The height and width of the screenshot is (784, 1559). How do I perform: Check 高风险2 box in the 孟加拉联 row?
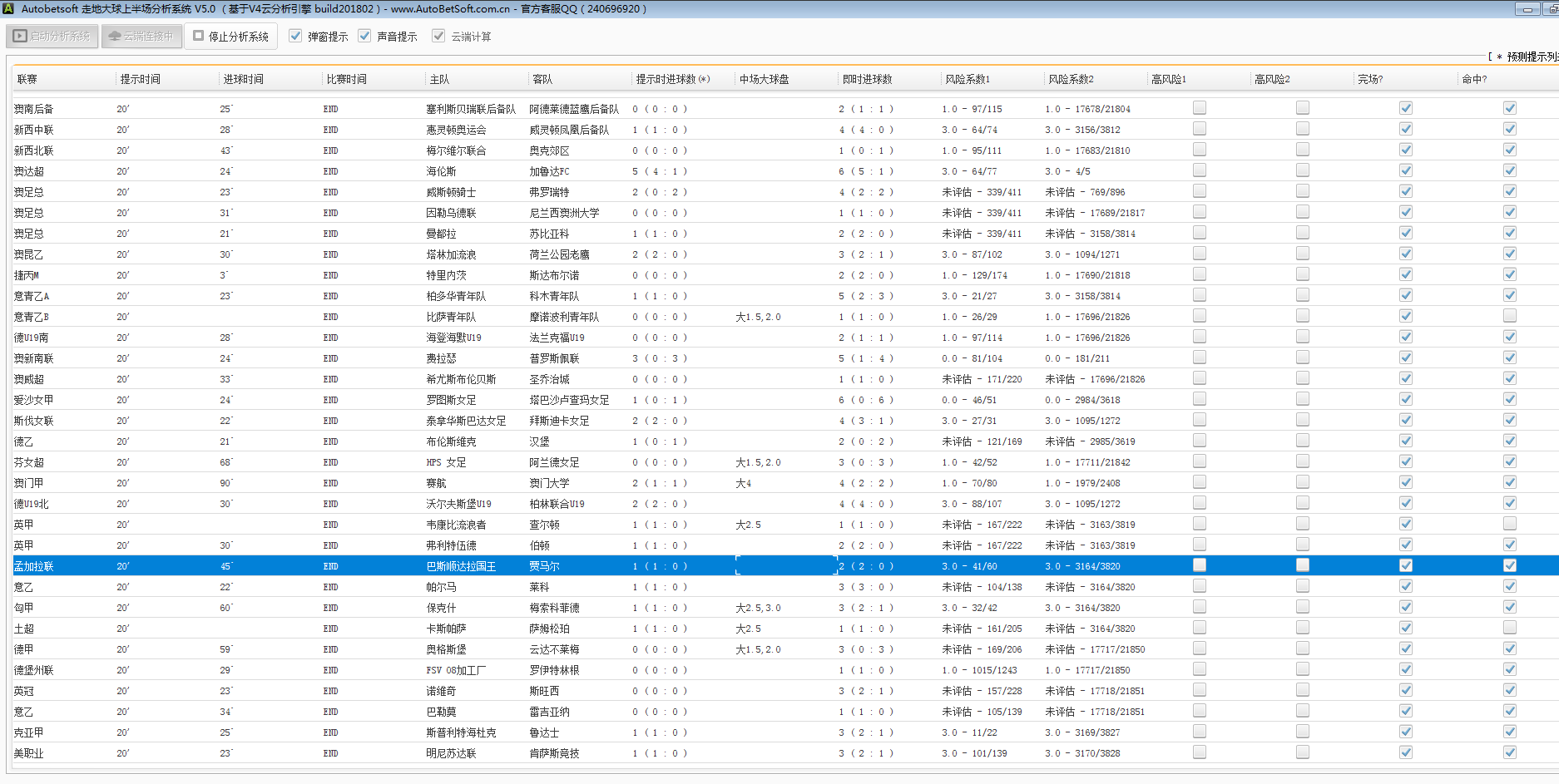pos(1303,565)
